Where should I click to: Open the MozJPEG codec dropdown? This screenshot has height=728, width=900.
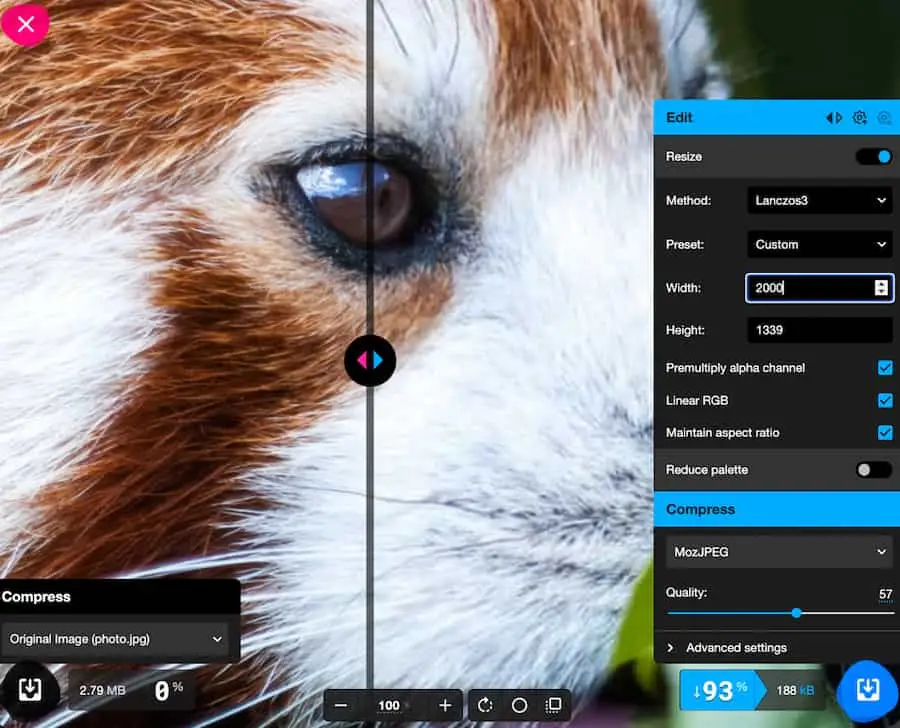[x=778, y=551]
